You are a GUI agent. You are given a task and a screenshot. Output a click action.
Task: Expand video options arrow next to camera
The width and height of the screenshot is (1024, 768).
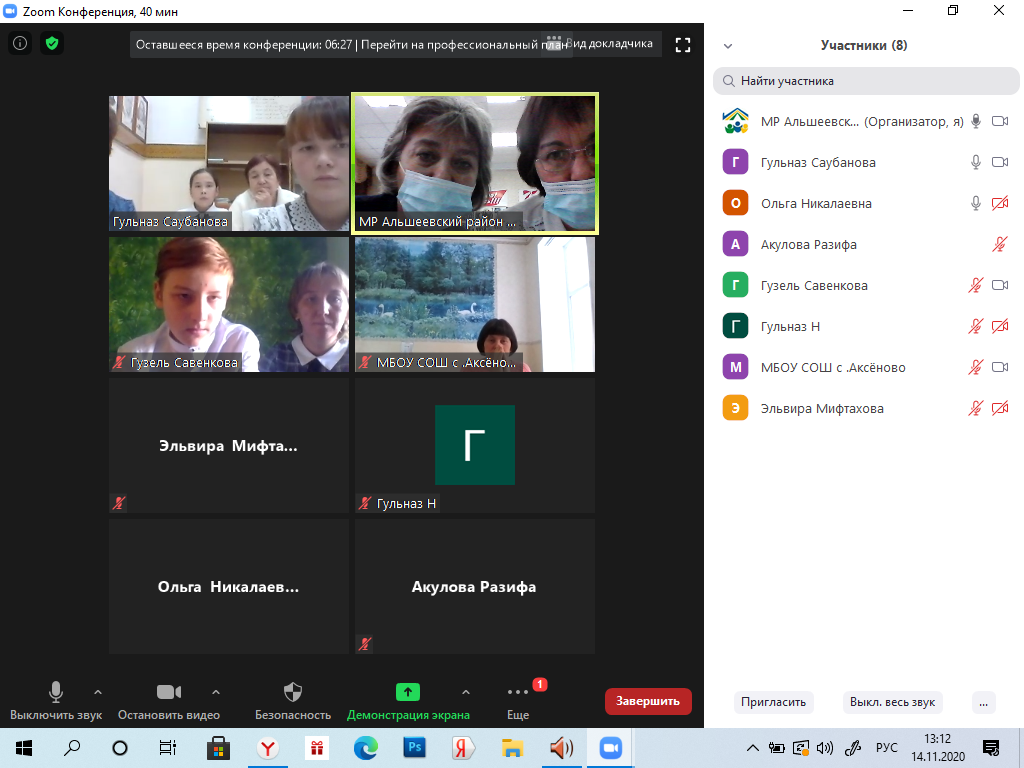point(216,691)
